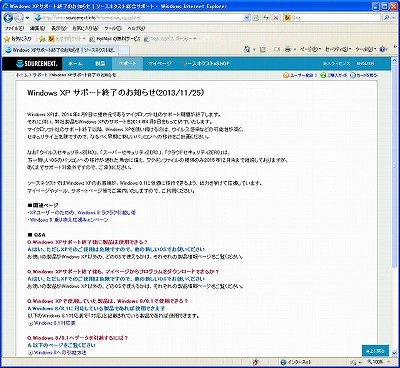
Task: Click the sourcenext.info address bar
Action: pyautogui.click(x=138, y=18)
